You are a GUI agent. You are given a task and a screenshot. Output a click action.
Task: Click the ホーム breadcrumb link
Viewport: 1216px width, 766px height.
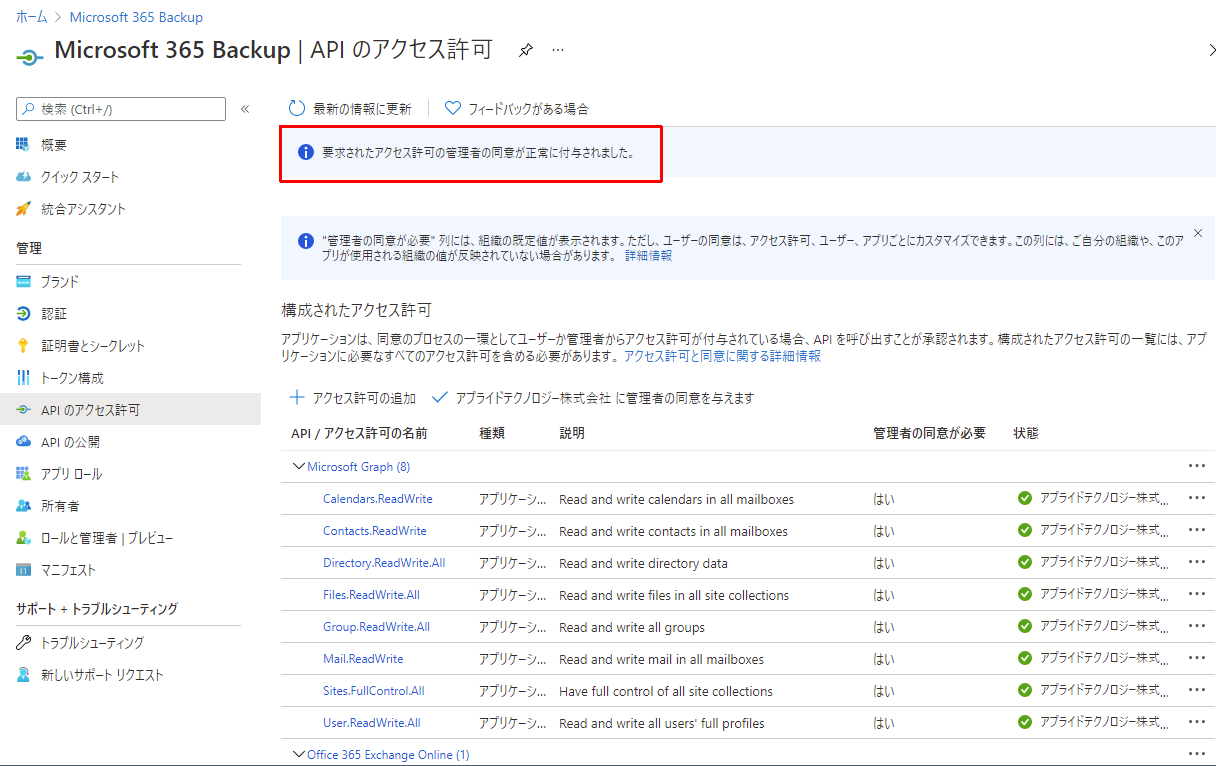pyautogui.click(x=31, y=17)
